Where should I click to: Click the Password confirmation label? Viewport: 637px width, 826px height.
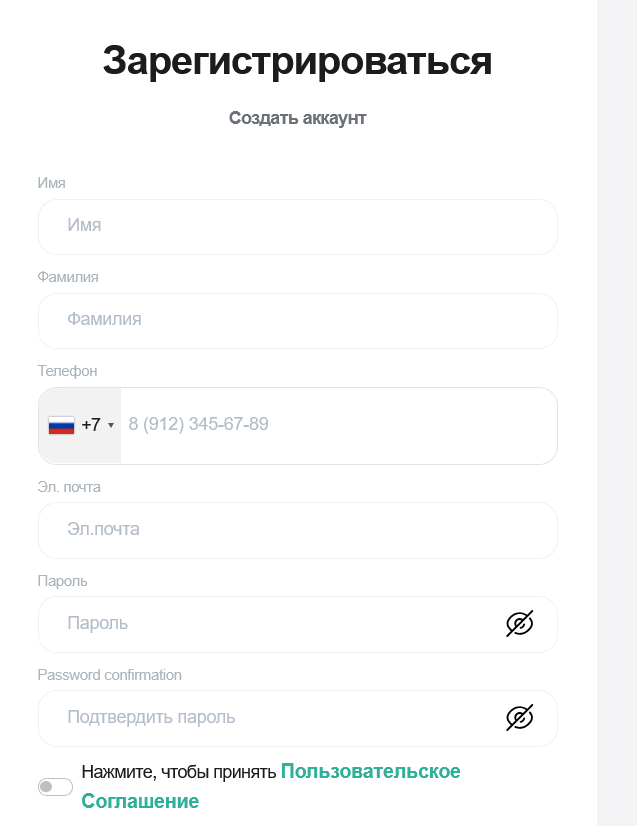pyautogui.click(x=110, y=675)
